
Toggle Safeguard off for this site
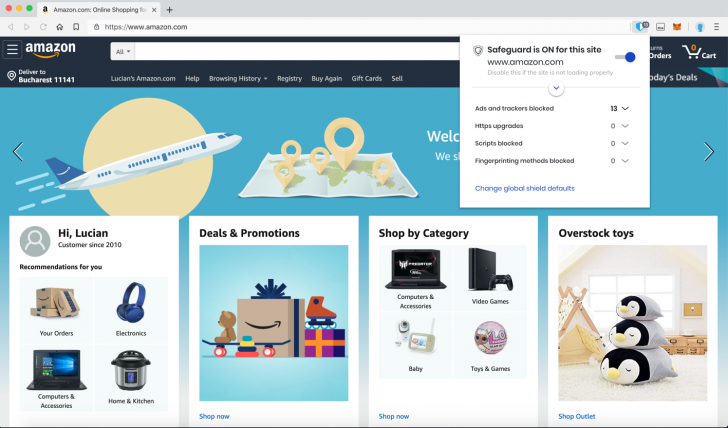[x=625, y=57]
